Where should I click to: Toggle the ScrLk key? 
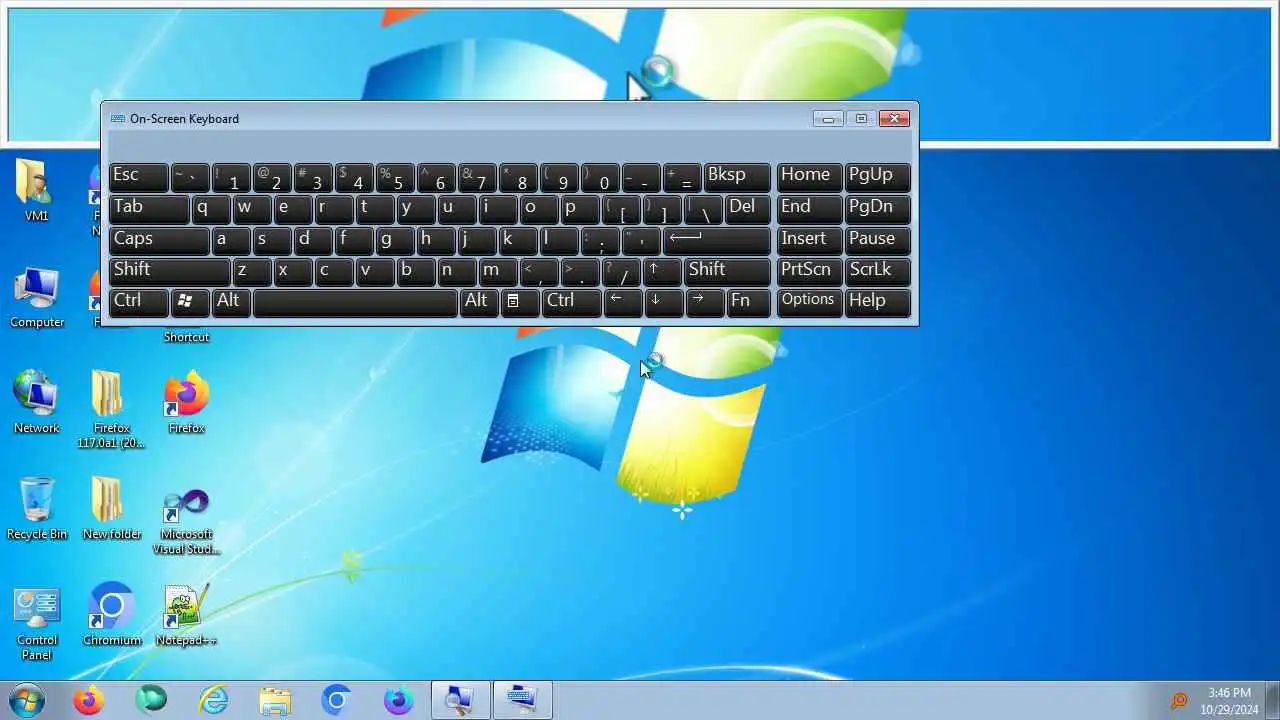point(878,271)
